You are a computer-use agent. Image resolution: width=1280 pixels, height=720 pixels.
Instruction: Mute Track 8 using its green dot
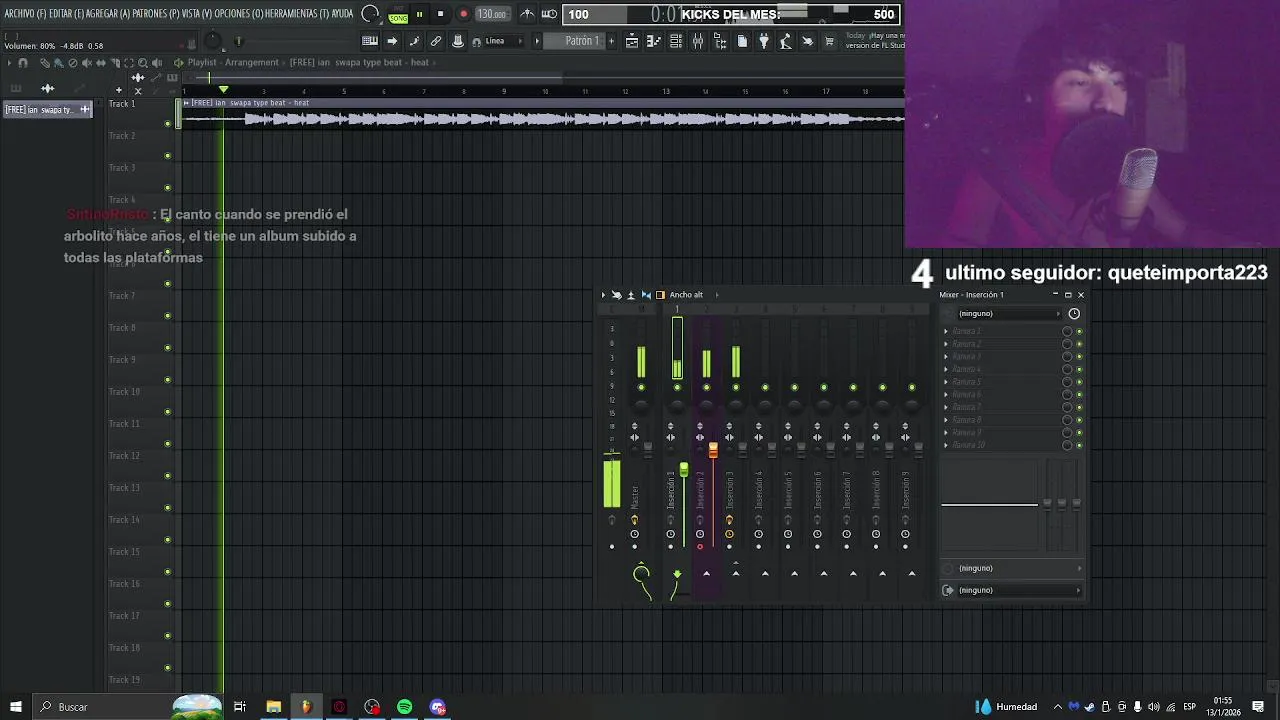click(168, 348)
